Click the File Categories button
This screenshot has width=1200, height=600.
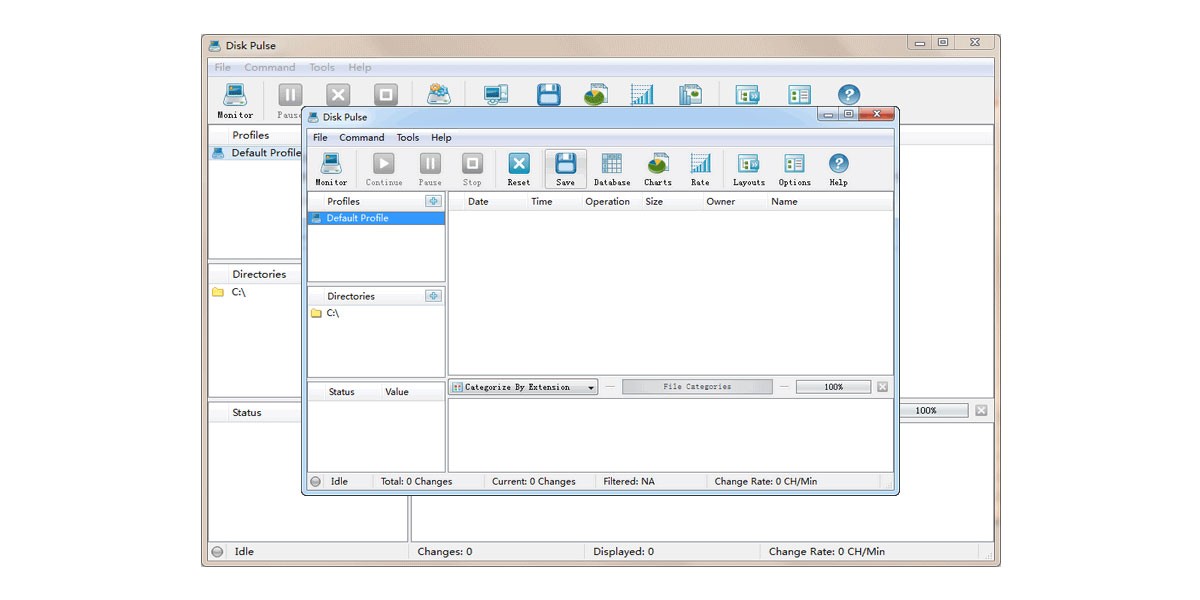(x=697, y=387)
